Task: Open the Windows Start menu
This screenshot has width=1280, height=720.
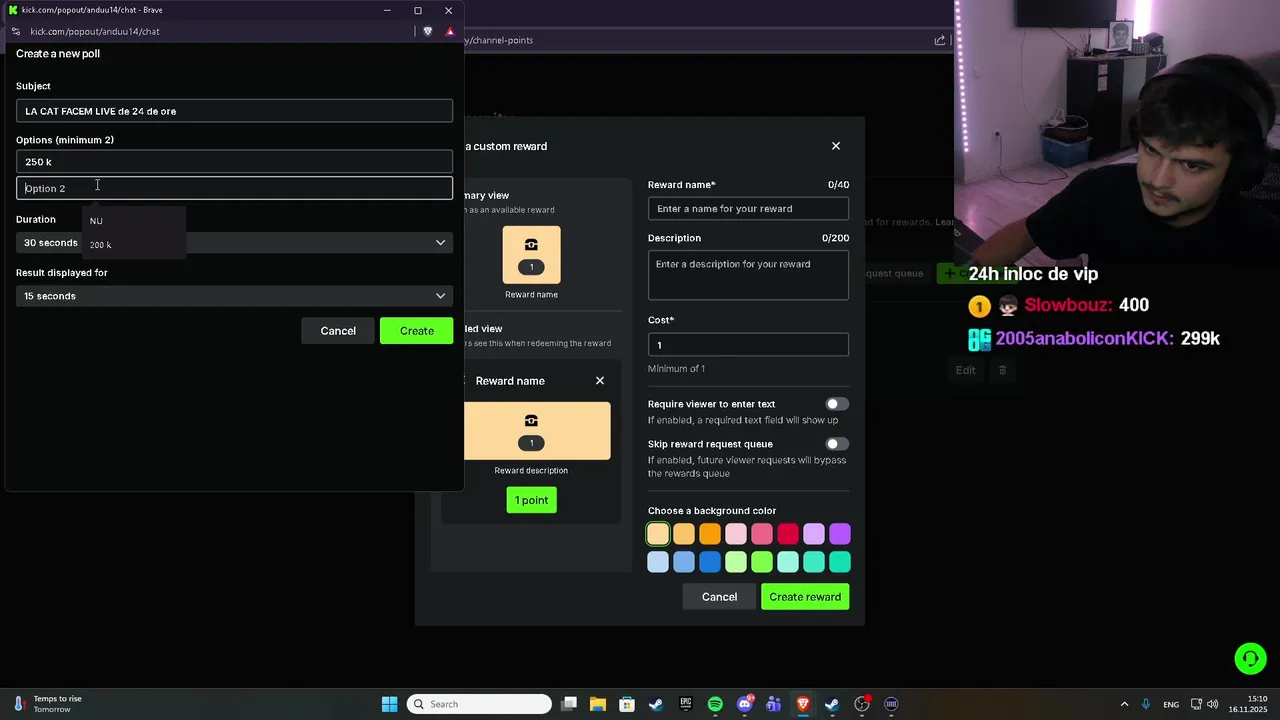Action: click(390, 704)
